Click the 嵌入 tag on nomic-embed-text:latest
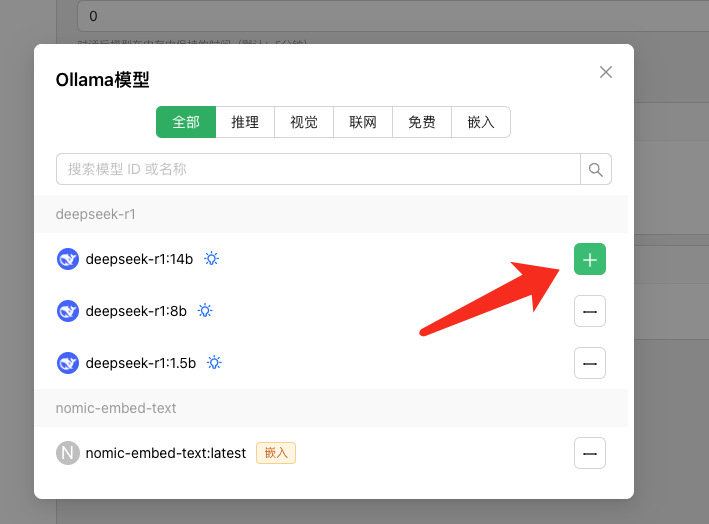This screenshot has height=524, width=709. click(276, 453)
